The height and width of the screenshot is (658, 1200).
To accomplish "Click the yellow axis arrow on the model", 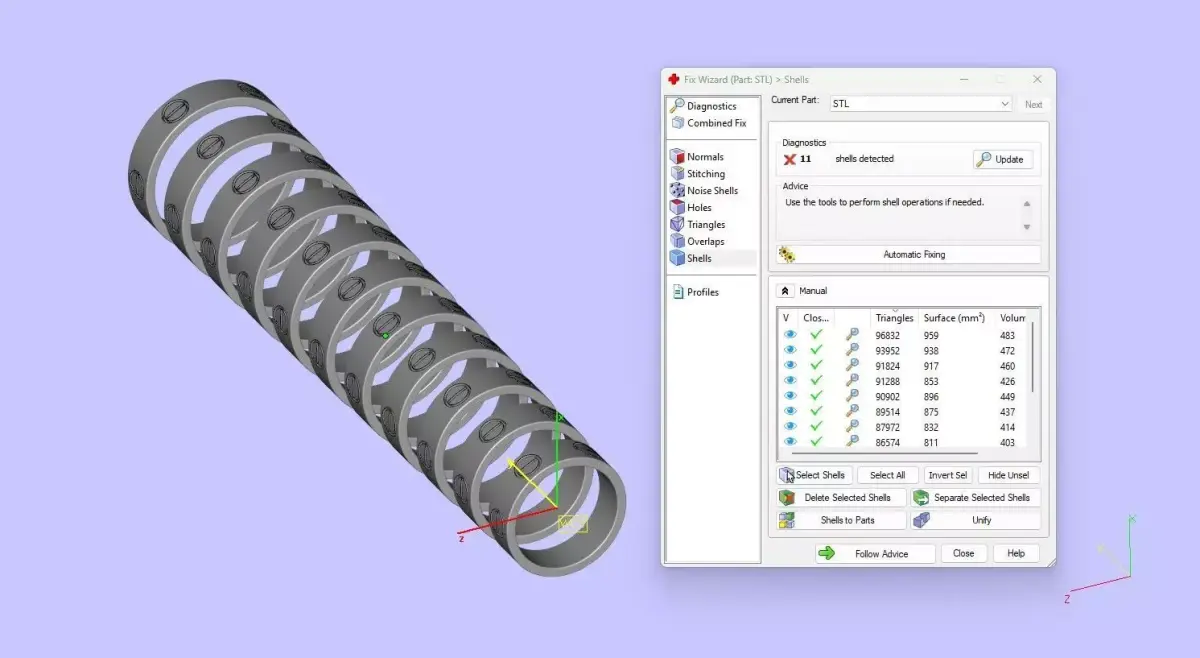I will (531, 481).
